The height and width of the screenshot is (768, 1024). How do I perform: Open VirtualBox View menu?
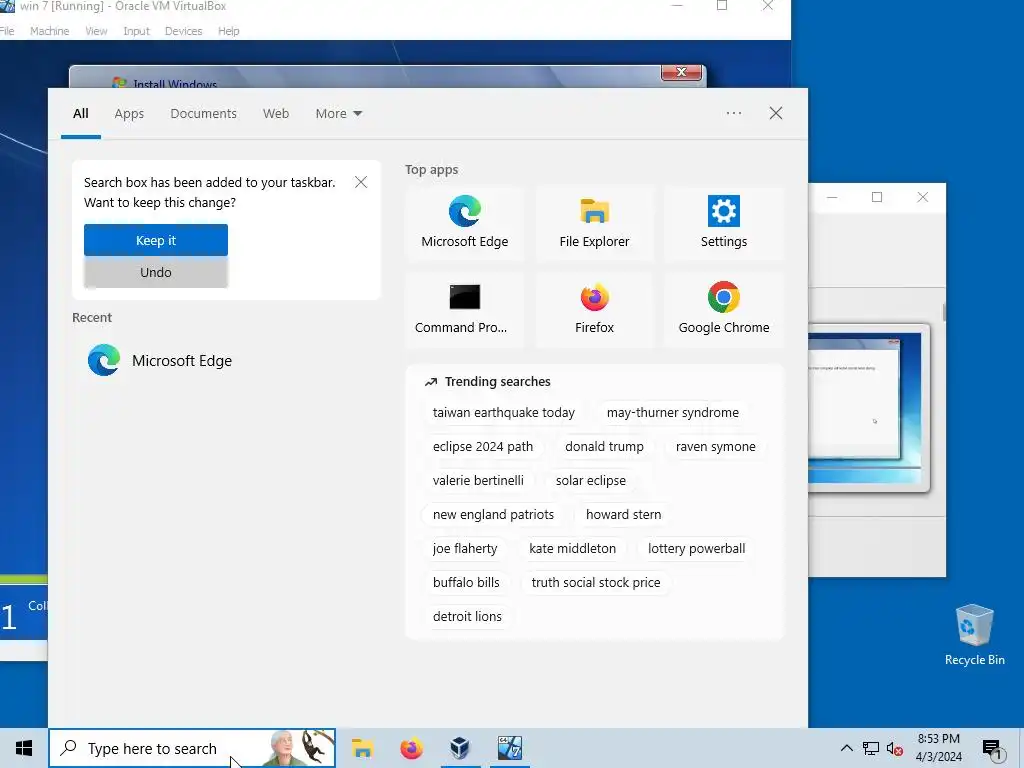point(96,31)
